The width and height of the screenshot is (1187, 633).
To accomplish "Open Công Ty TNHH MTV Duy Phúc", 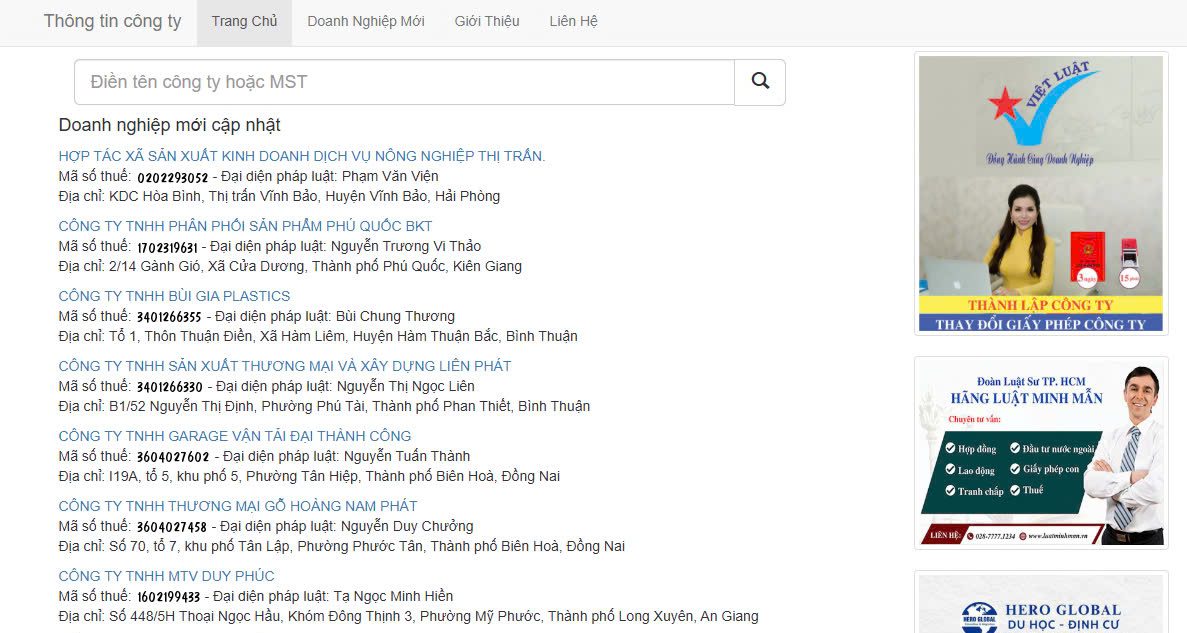I will [x=166, y=576].
